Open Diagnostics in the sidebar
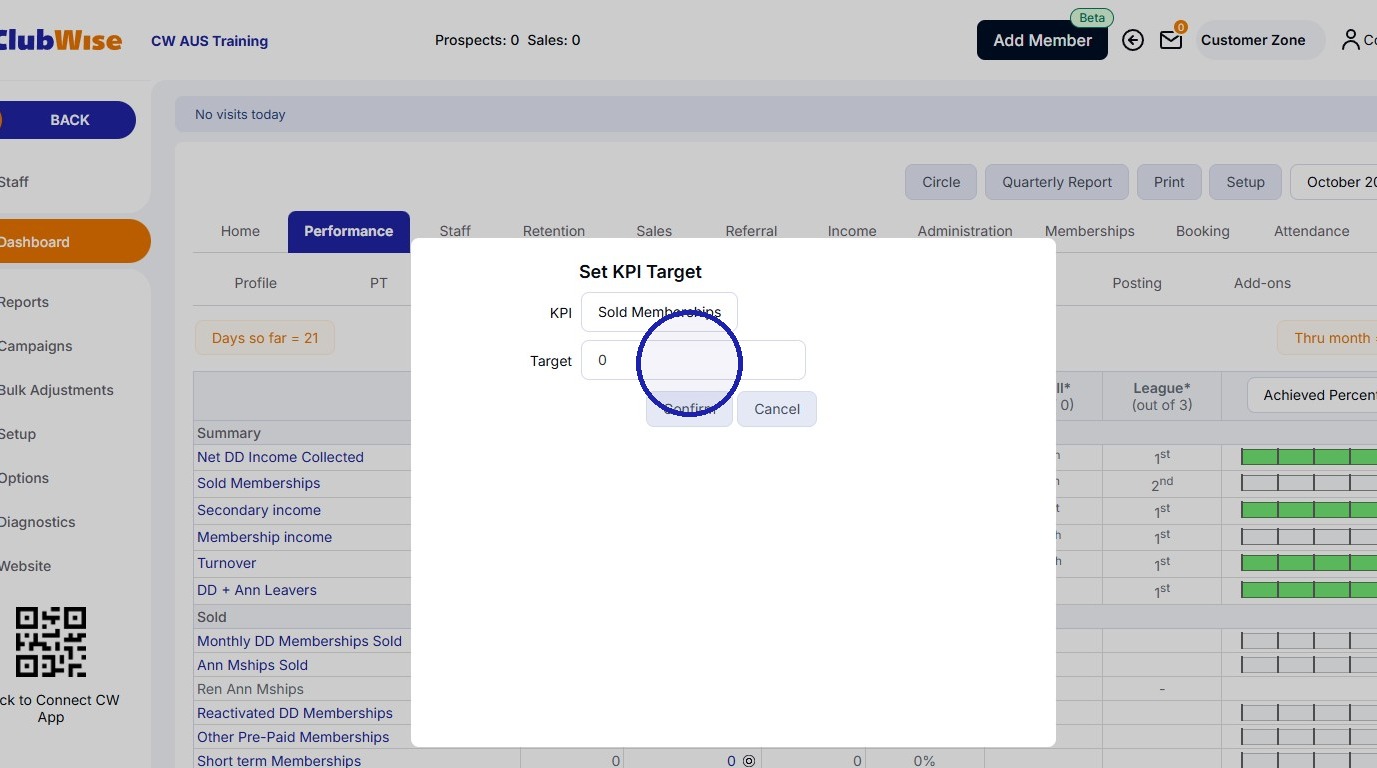 point(37,522)
